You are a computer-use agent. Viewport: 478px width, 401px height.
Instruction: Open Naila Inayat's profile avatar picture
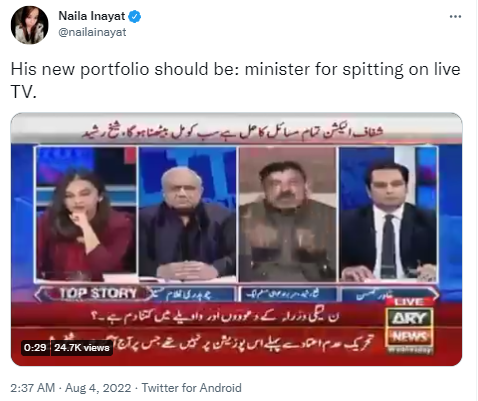point(29,25)
